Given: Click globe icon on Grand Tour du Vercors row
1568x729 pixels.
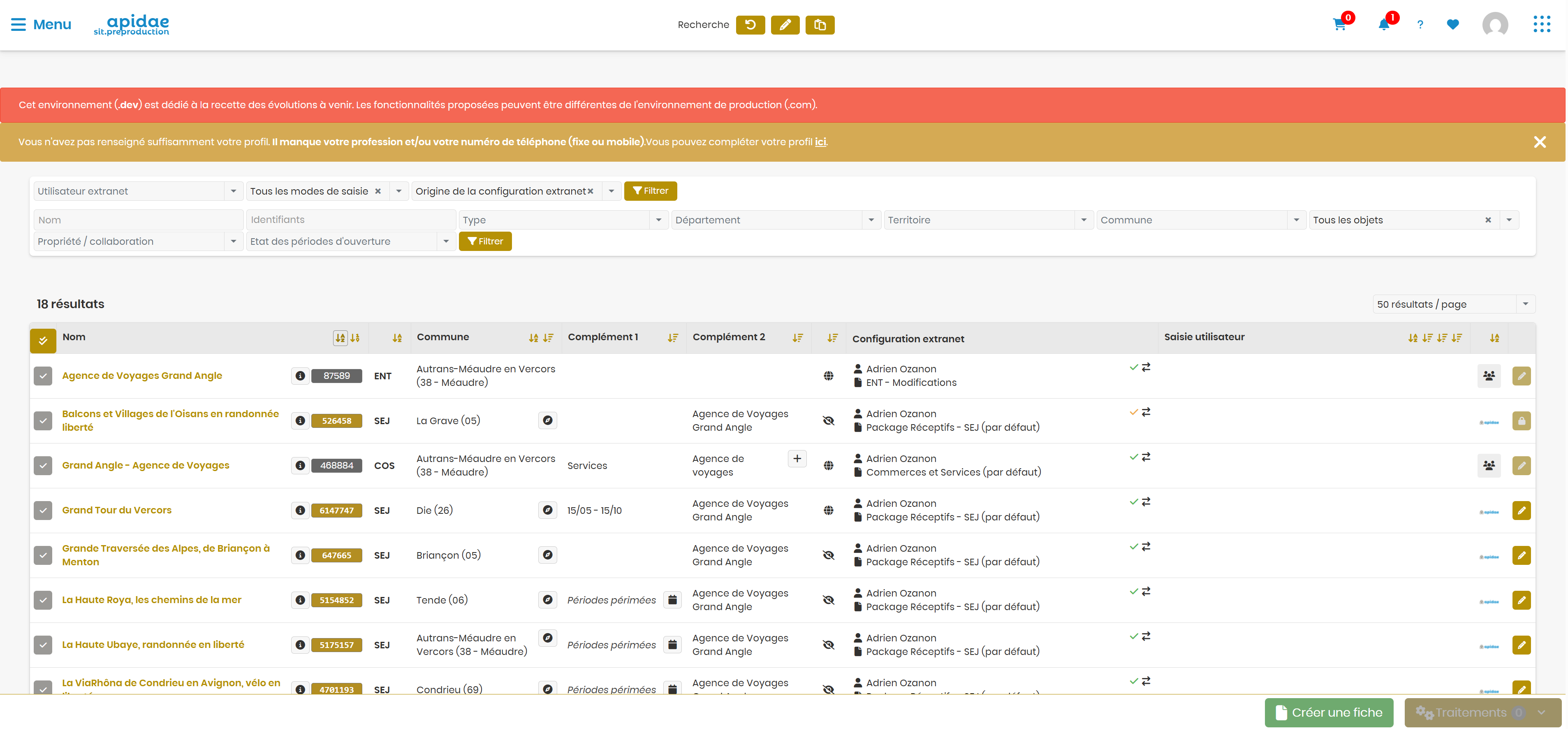Looking at the screenshot, I should point(829,511).
